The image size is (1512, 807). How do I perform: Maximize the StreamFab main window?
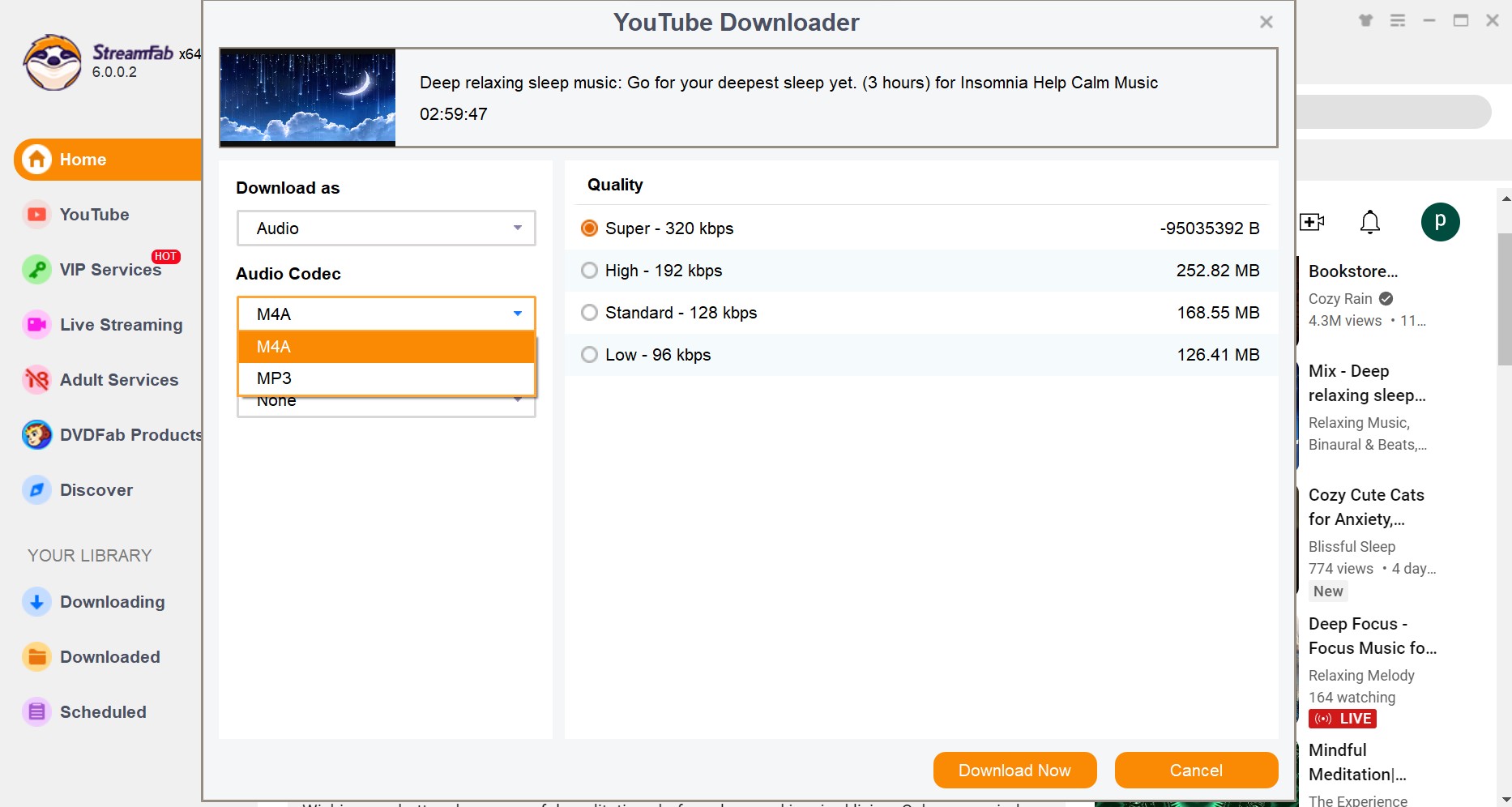(x=1461, y=21)
